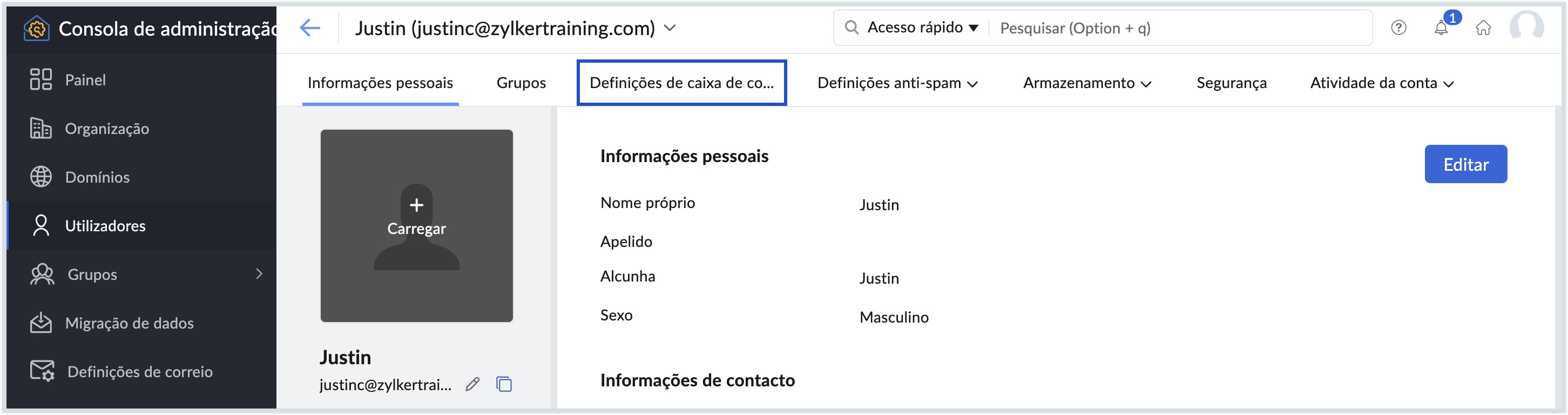
Task: Upload a profile photo via Carregar
Action: tap(416, 217)
